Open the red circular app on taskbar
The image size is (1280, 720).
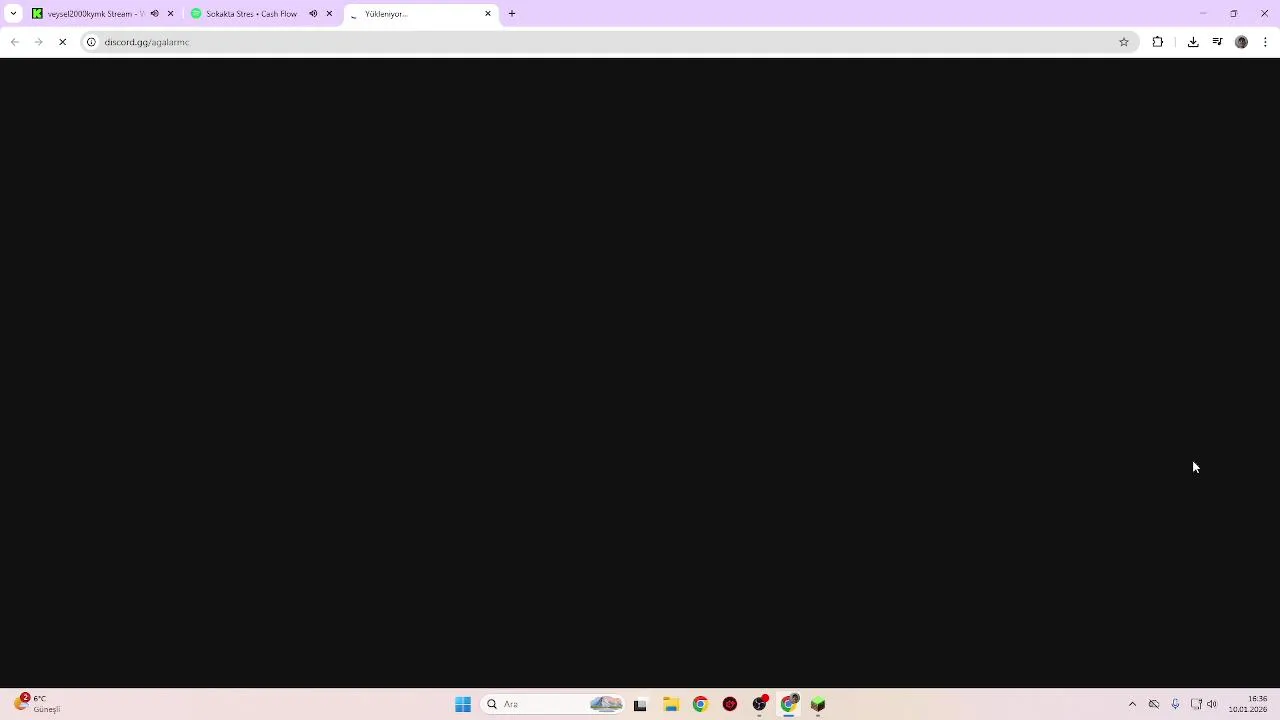730,704
